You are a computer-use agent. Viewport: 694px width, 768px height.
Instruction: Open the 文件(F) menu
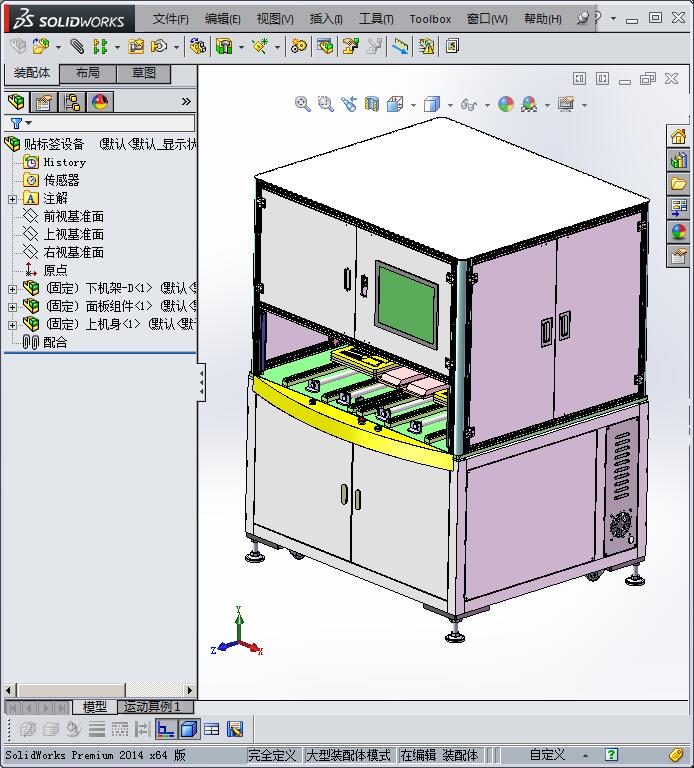[x=170, y=19]
